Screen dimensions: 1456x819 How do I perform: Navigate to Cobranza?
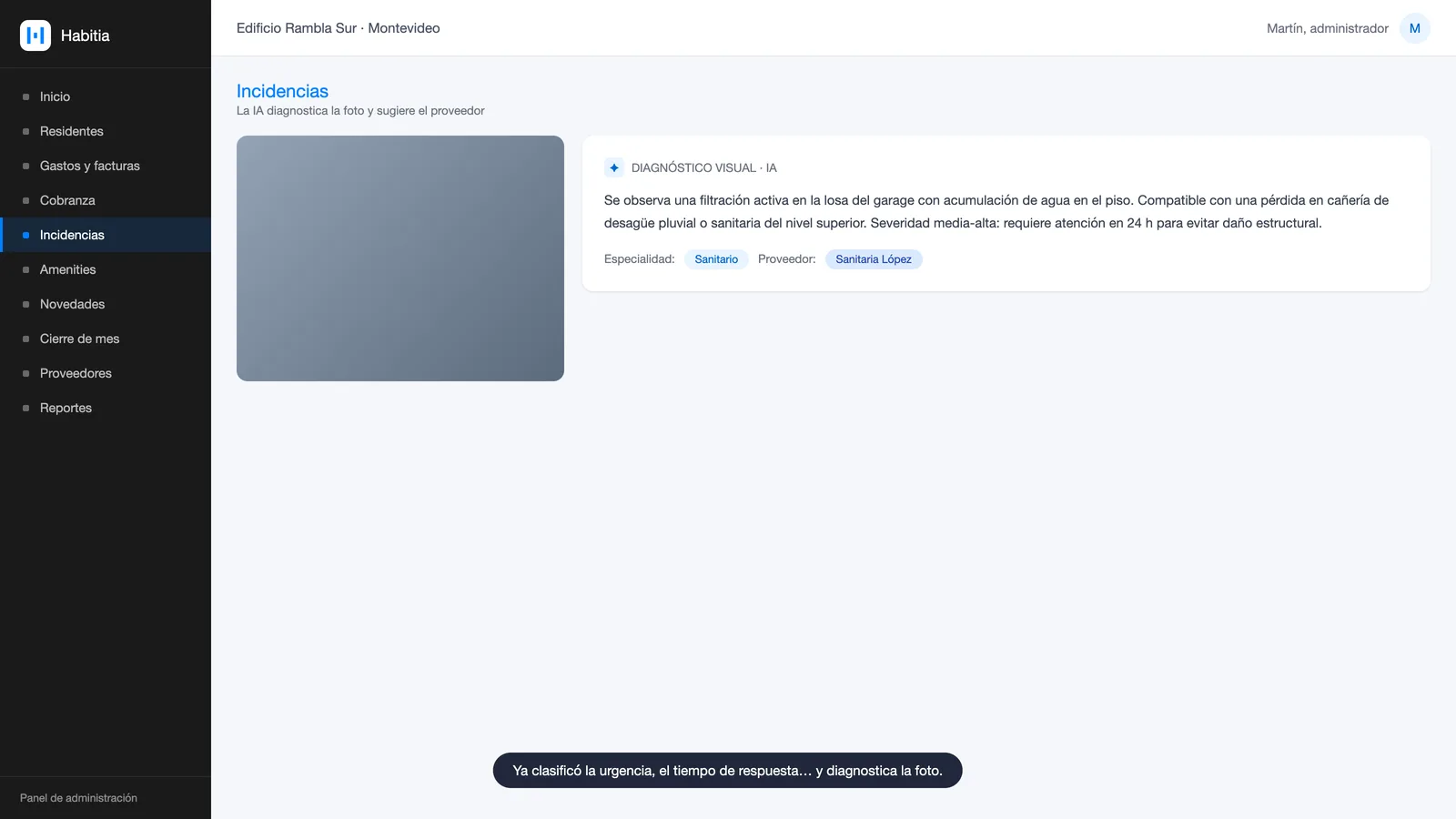106,200
